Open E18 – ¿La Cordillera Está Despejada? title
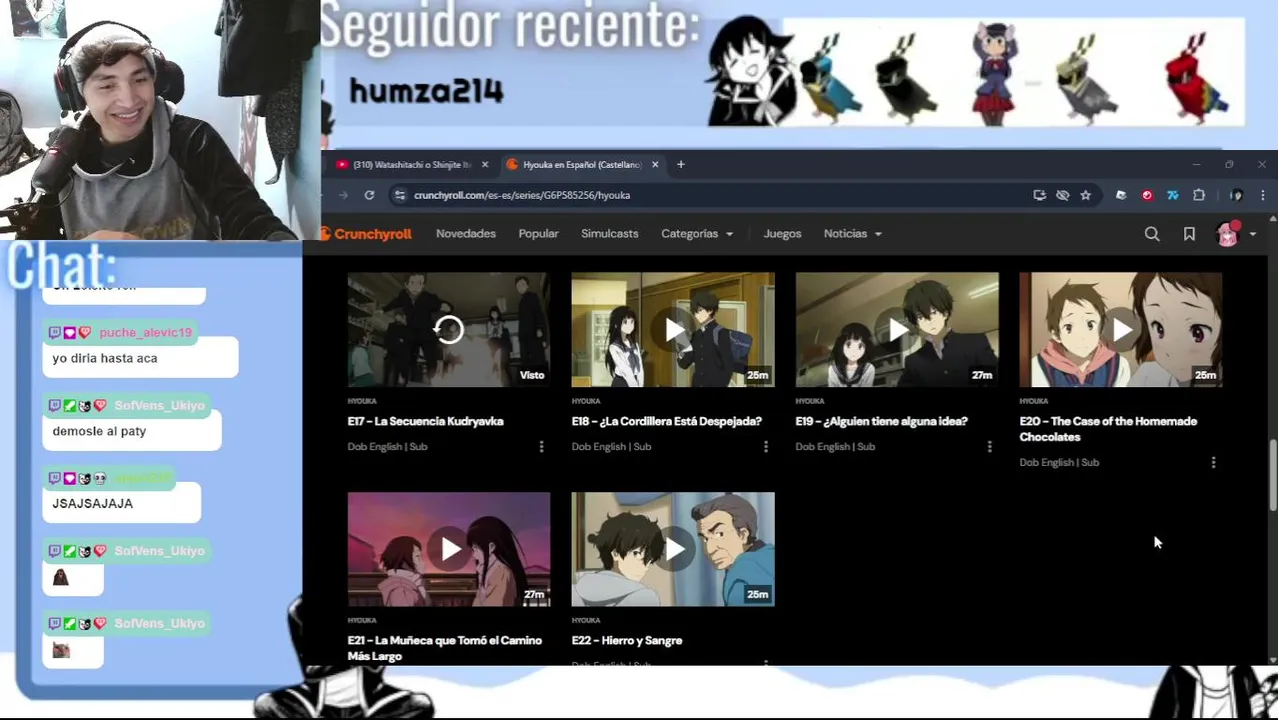Viewport: 1278px width, 720px height. (x=667, y=421)
